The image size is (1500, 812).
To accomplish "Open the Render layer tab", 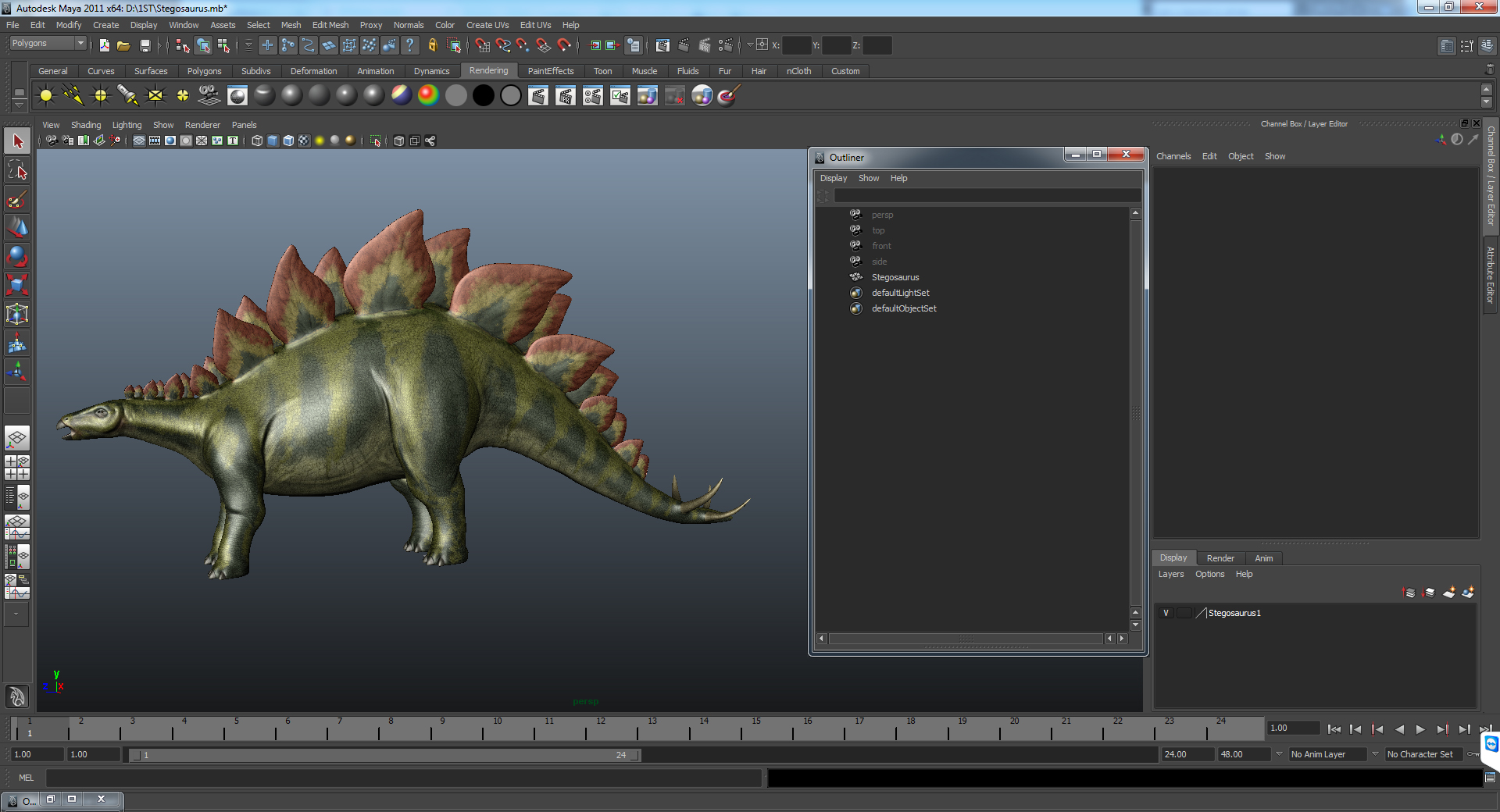I will pyautogui.click(x=1220, y=558).
